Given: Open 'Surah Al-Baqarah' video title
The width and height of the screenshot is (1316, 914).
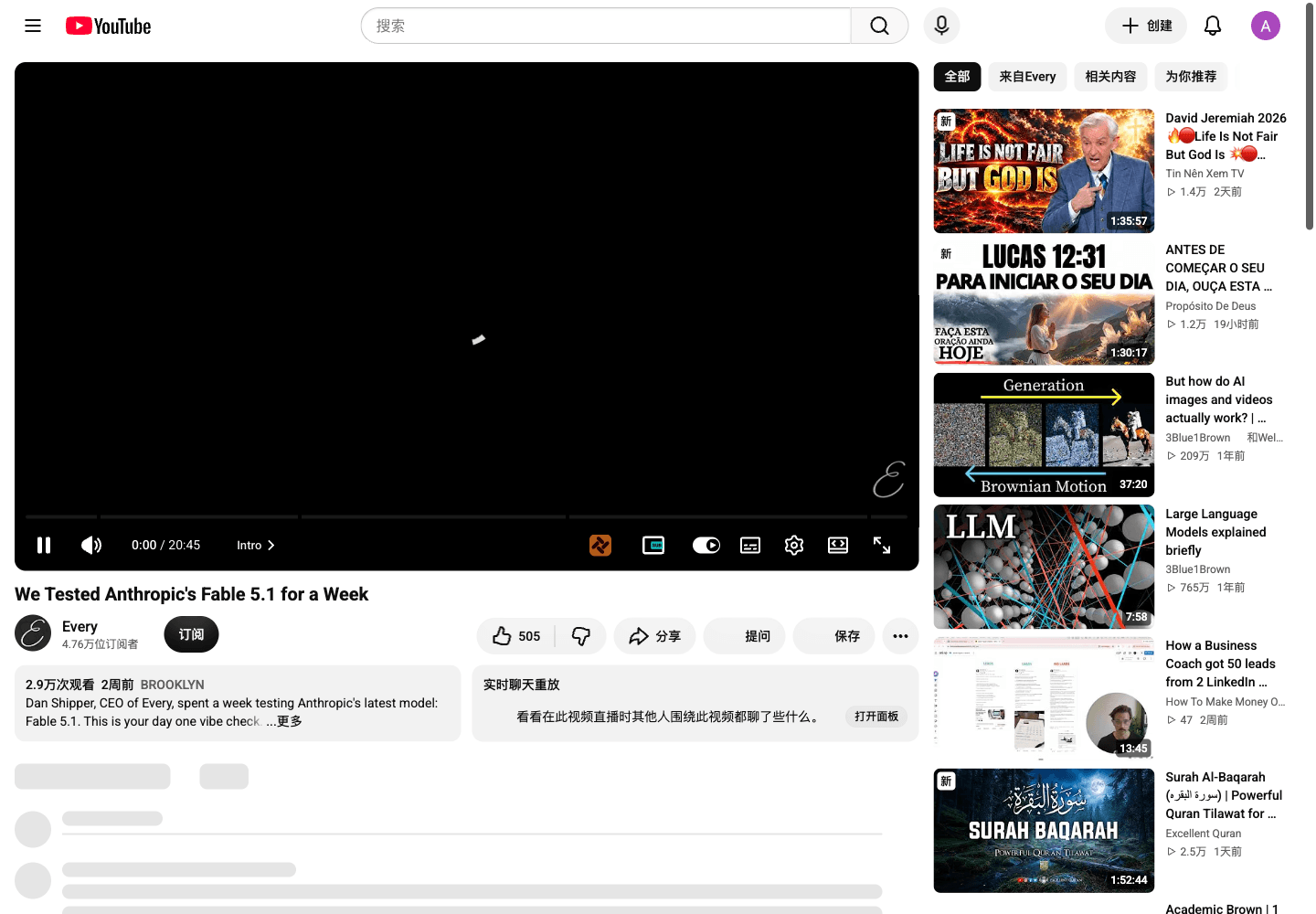Looking at the screenshot, I should (x=1224, y=795).
